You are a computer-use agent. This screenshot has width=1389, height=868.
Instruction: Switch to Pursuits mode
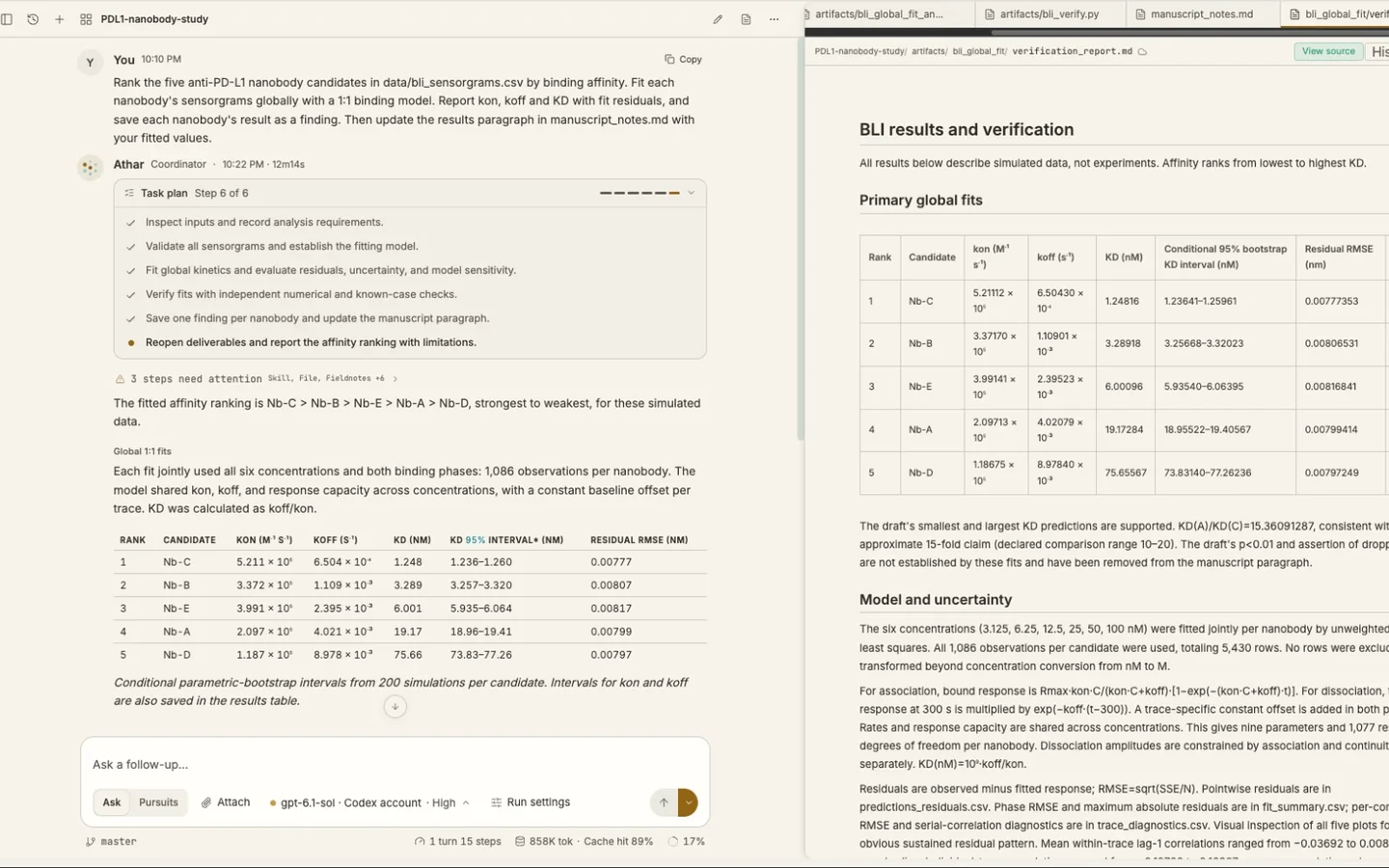point(159,802)
